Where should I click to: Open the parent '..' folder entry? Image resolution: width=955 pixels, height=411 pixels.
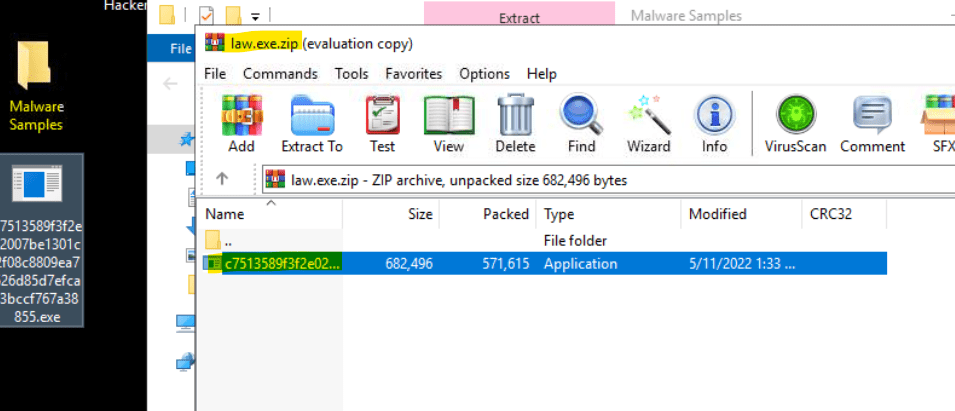[x=228, y=241]
